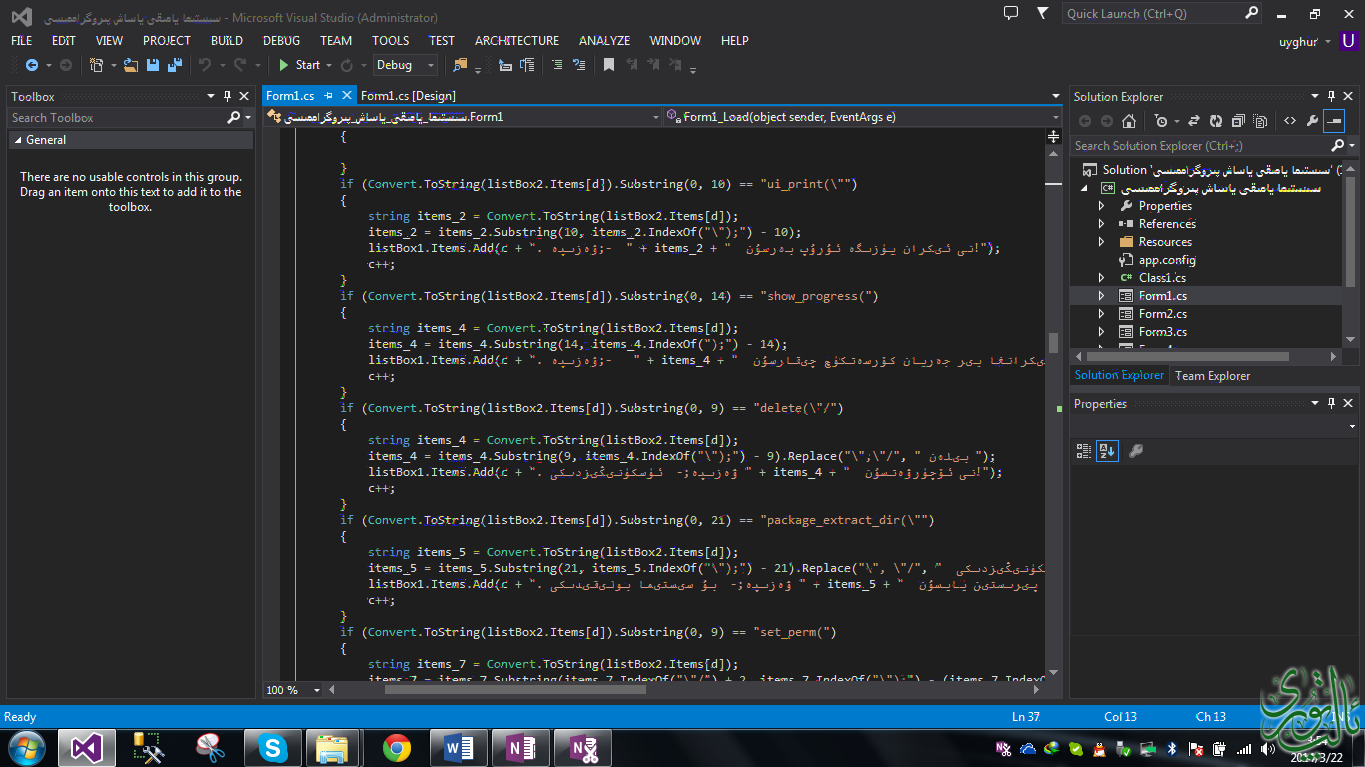Click the Save All toolbar icon

click(x=175, y=65)
